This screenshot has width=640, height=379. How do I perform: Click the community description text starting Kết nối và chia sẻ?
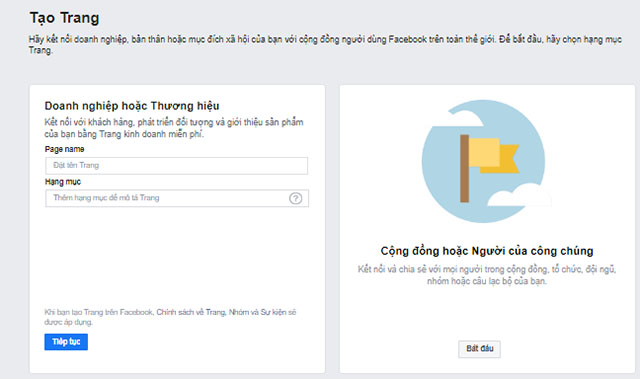(x=487, y=275)
